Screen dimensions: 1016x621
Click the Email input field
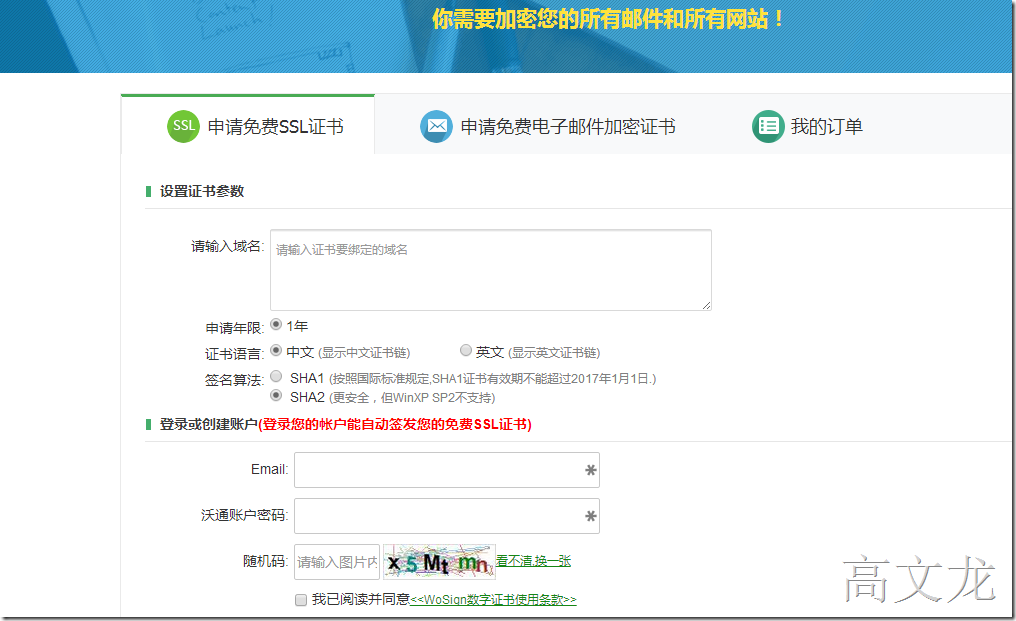click(x=446, y=470)
